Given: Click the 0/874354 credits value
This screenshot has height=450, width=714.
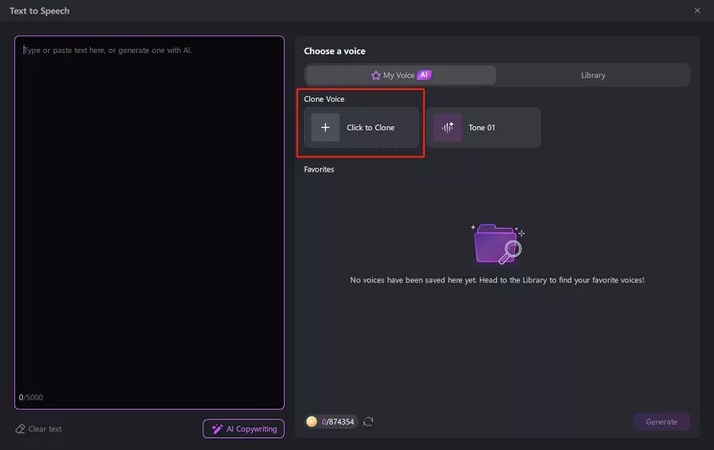Looking at the screenshot, I should [x=338, y=422].
